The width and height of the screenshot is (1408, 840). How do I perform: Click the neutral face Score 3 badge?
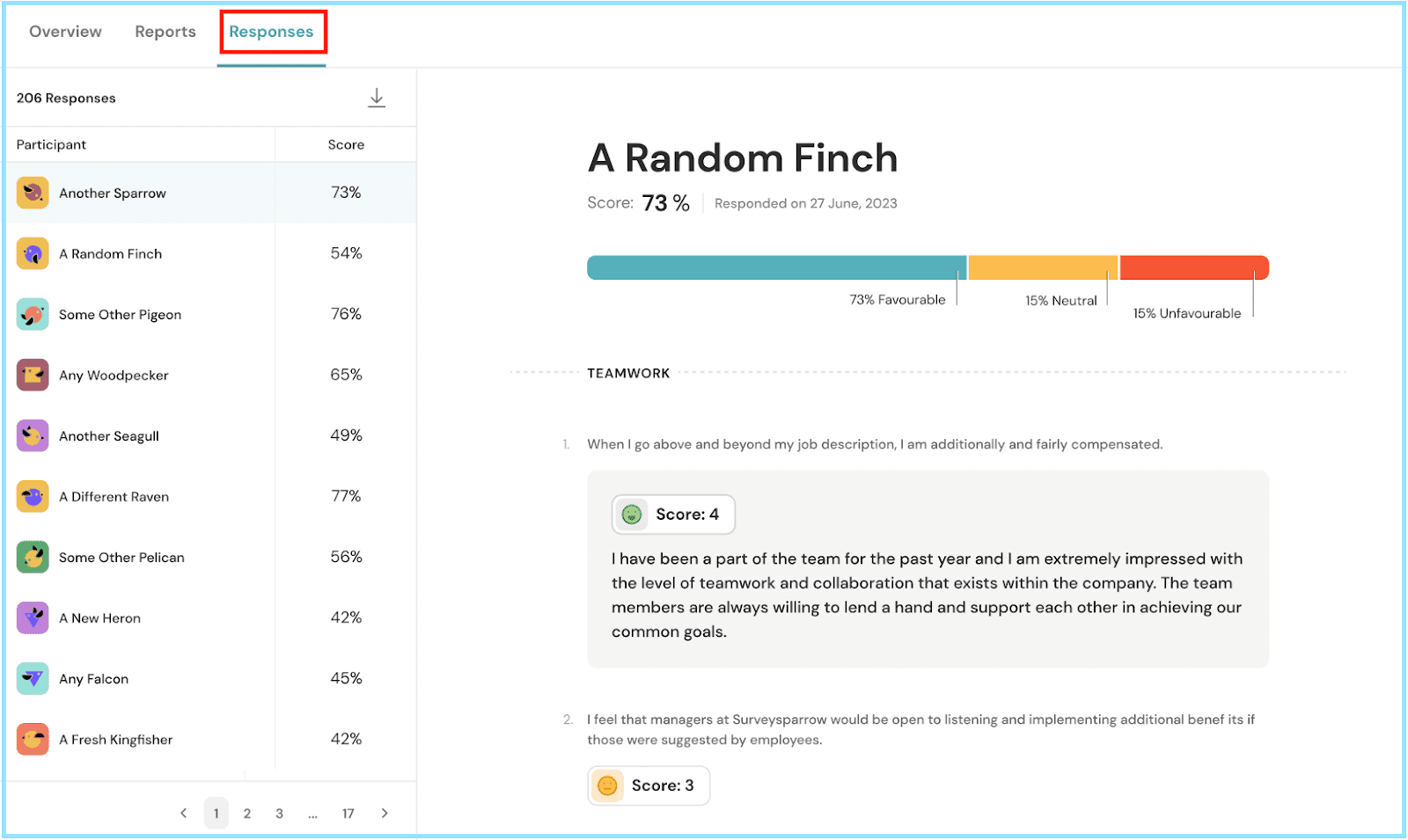click(x=649, y=785)
